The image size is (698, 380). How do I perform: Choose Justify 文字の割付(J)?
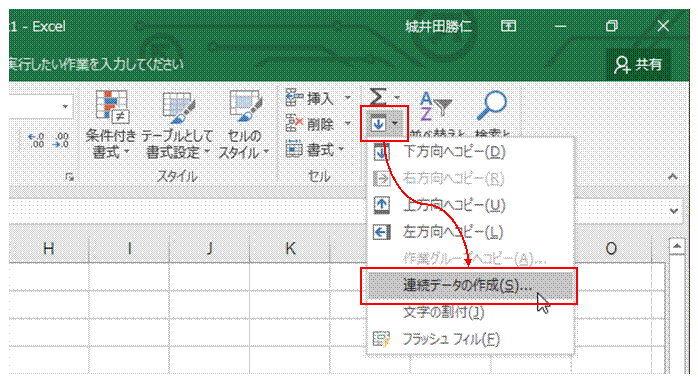click(470, 312)
